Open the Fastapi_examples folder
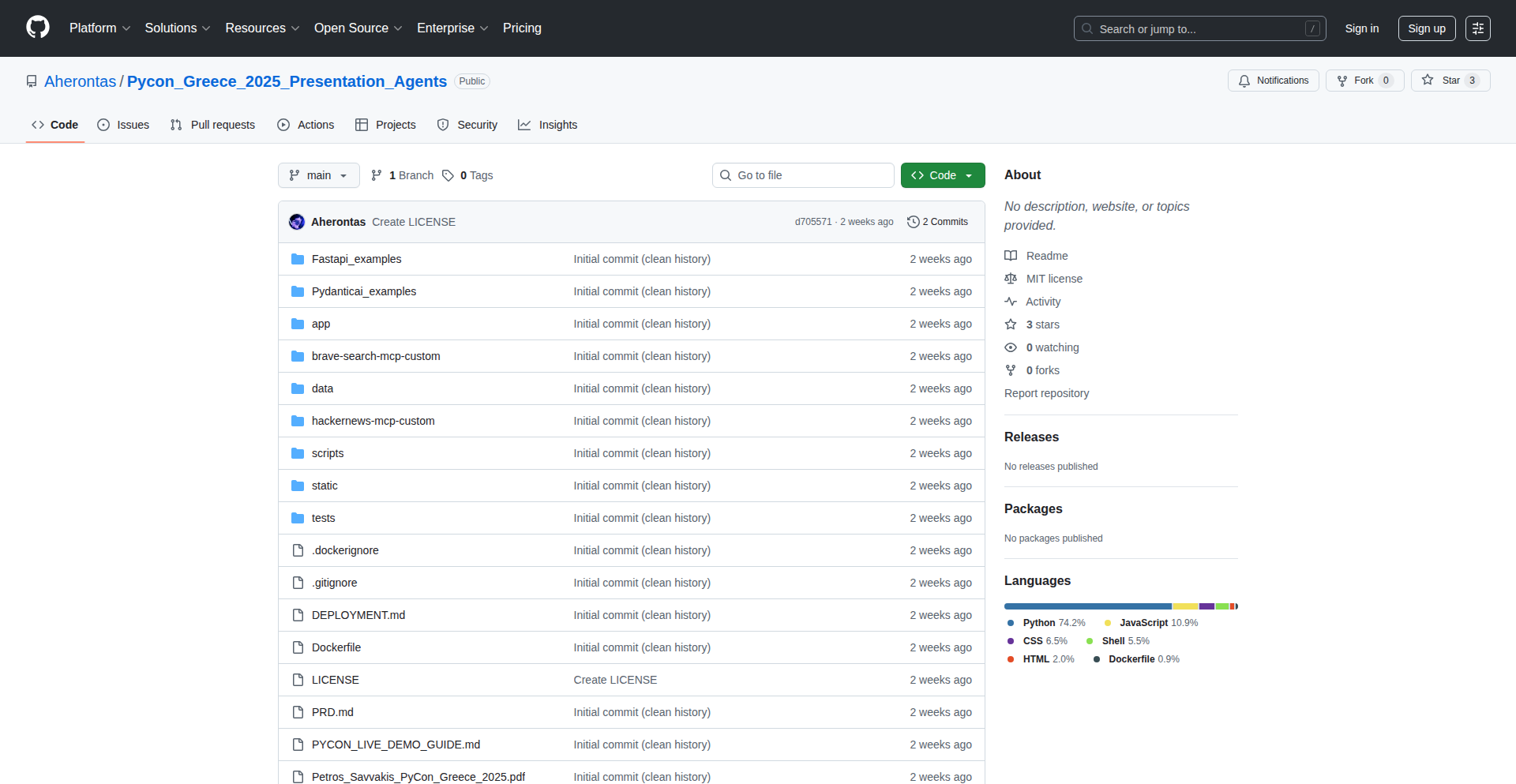Image resolution: width=1516 pixels, height=784 pixels. pyautogui.click(x=356, y=259)
